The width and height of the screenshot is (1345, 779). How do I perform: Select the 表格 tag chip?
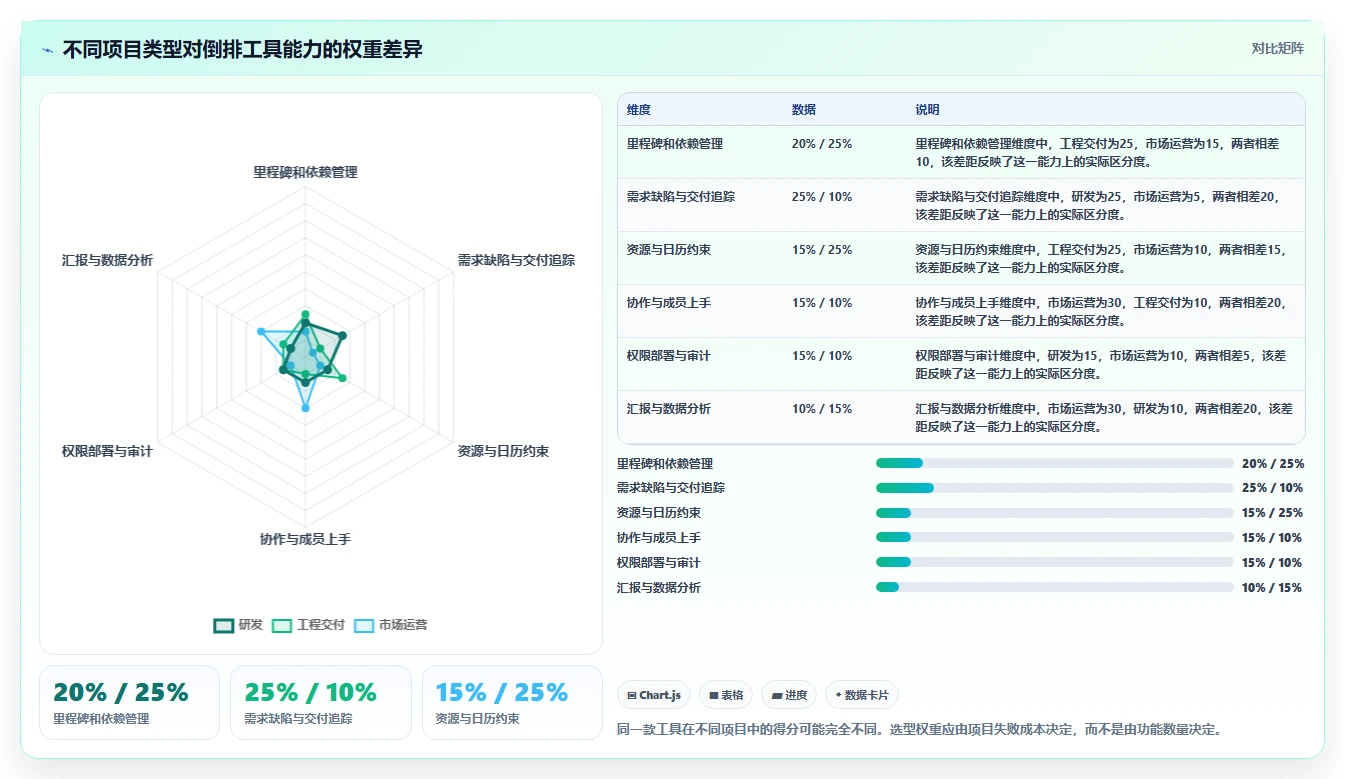pos(726,695)
